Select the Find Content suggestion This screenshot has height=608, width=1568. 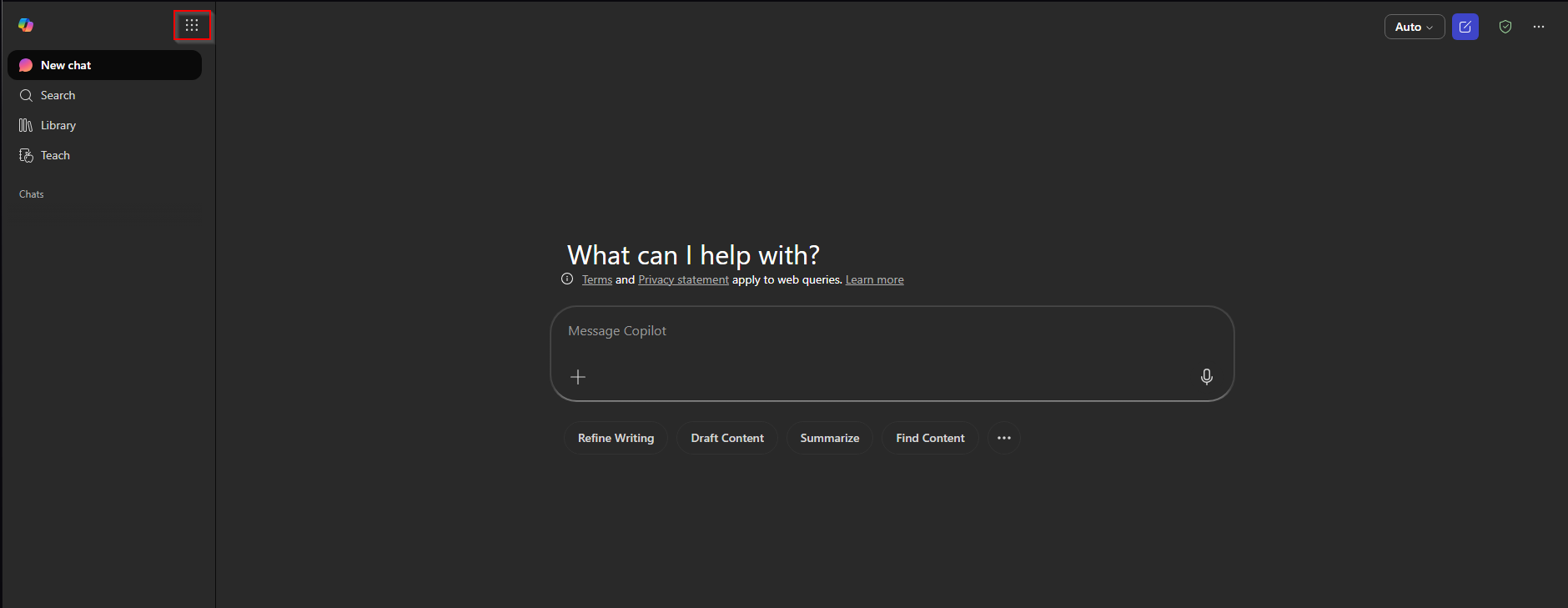tap(931, 438)
